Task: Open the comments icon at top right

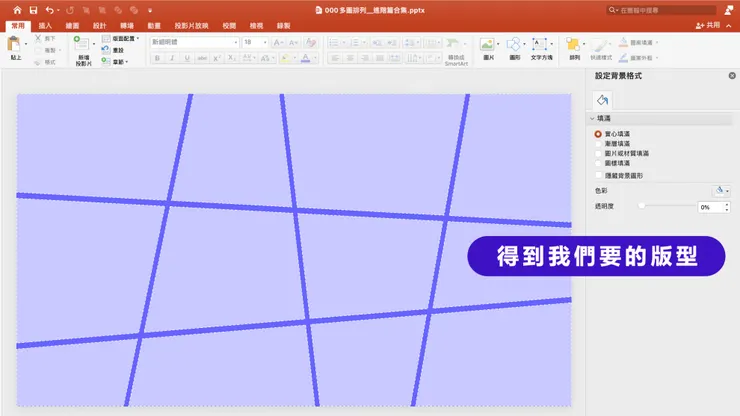Action: coord(728,10)
